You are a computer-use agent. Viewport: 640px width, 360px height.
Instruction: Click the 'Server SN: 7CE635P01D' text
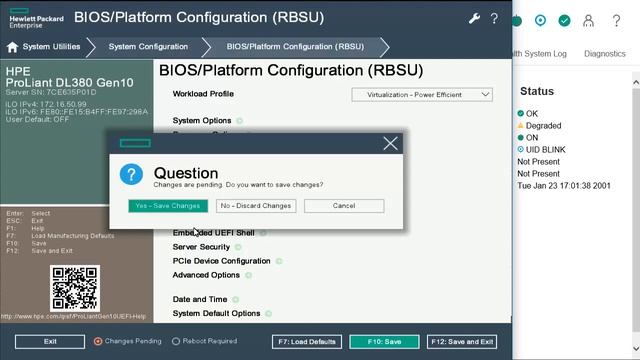[51, 93]
